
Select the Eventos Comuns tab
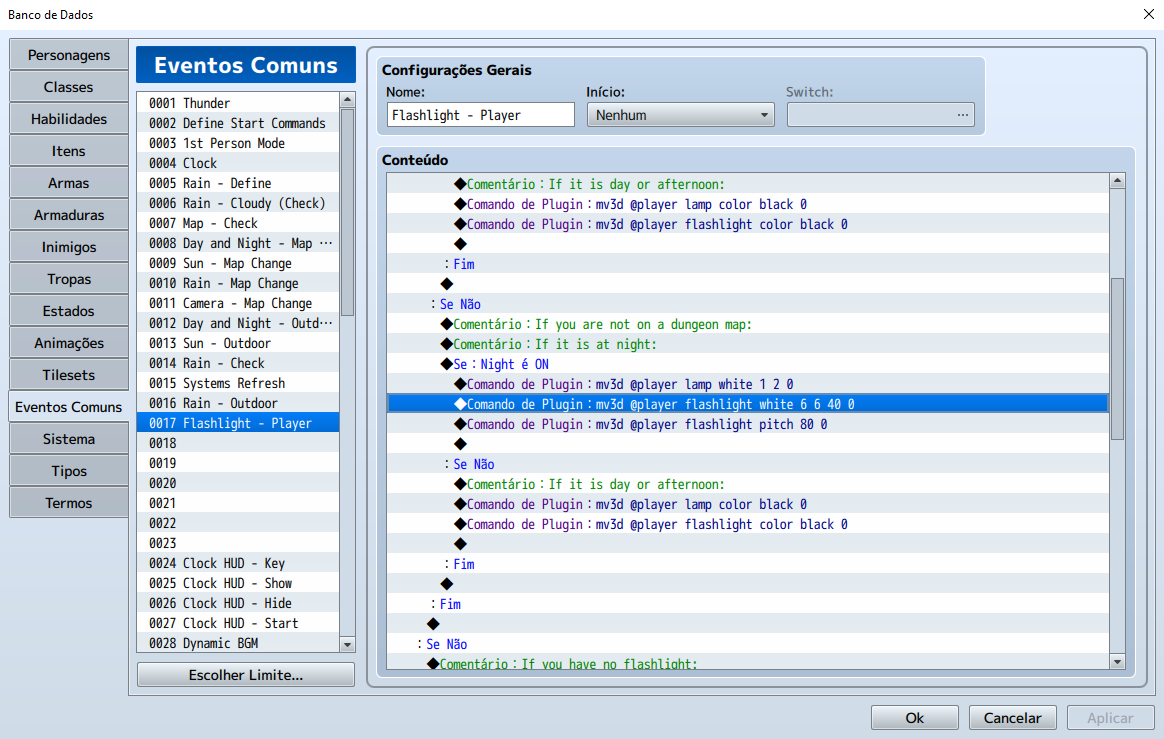tap(68, 406)
